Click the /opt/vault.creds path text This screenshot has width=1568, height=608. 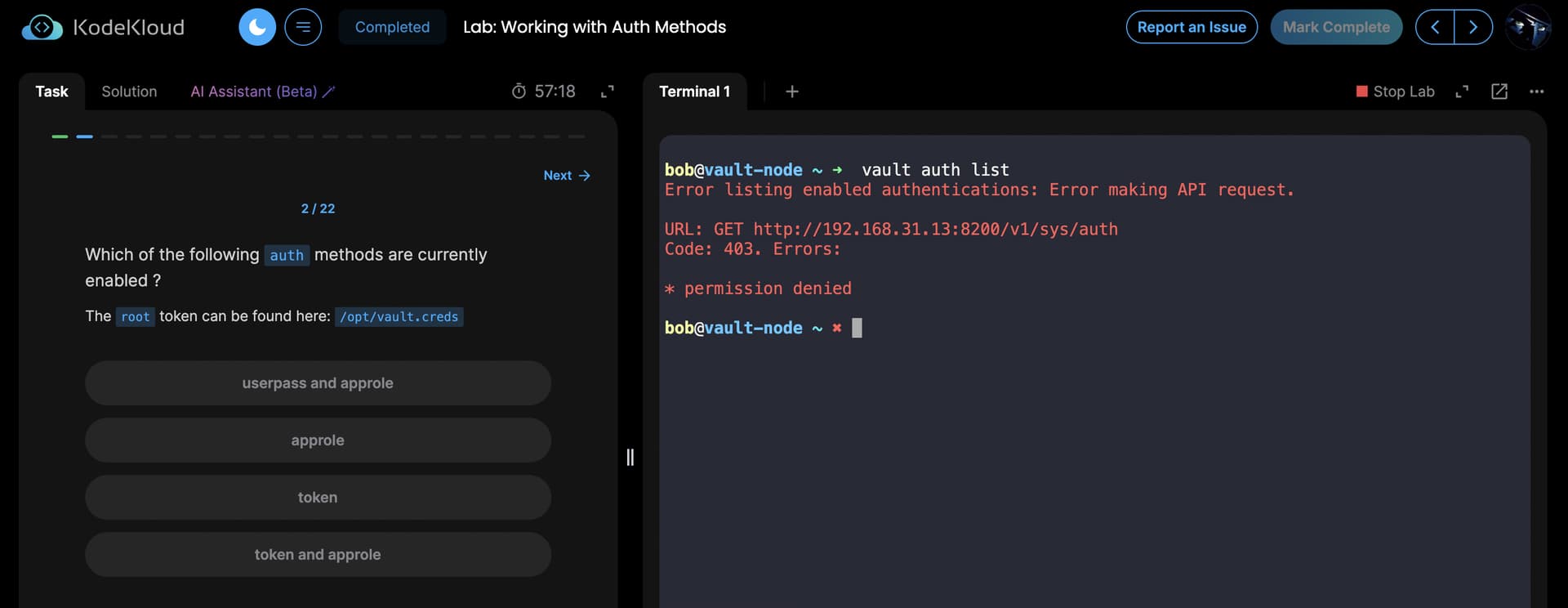tap(399, 317)
